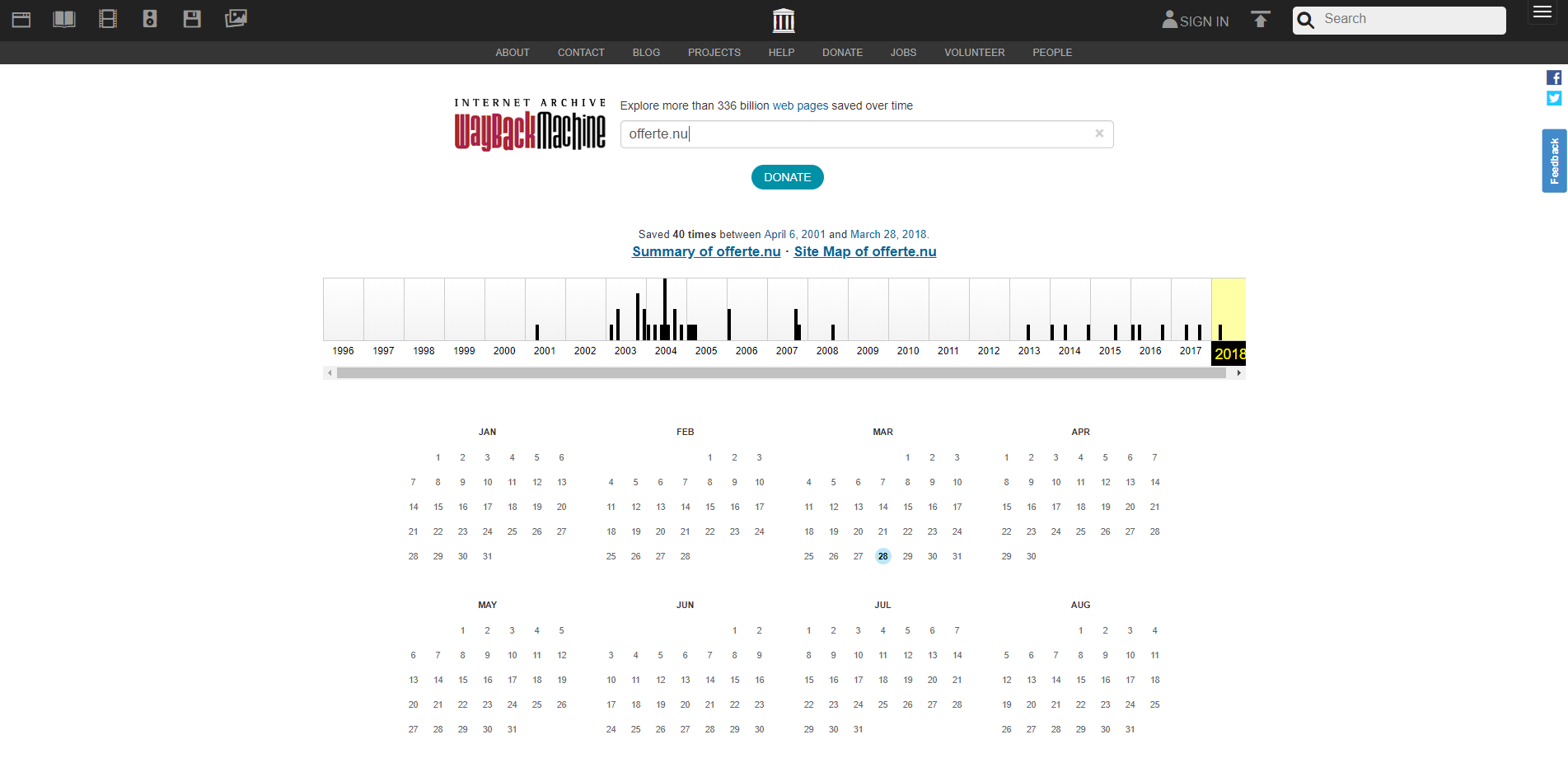
Task: Select year 2010 on the timeline
Action: tap(908, 351)
